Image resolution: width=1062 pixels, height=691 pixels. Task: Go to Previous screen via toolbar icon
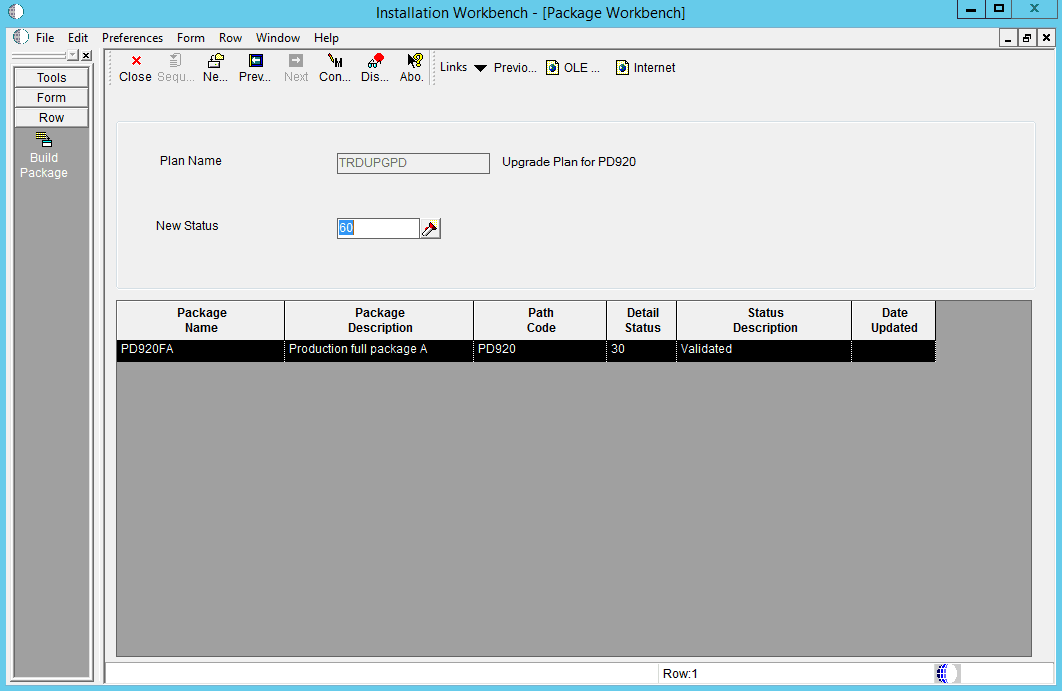(255, 61)
